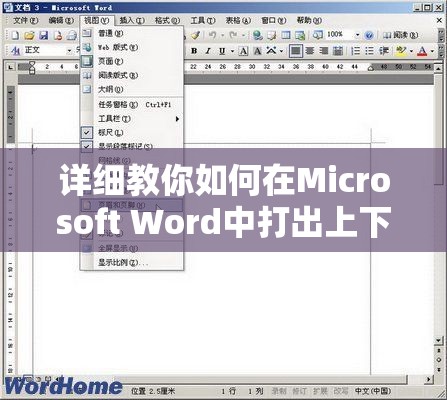Open the 正文 style dropdown arrow

point(69,51)
